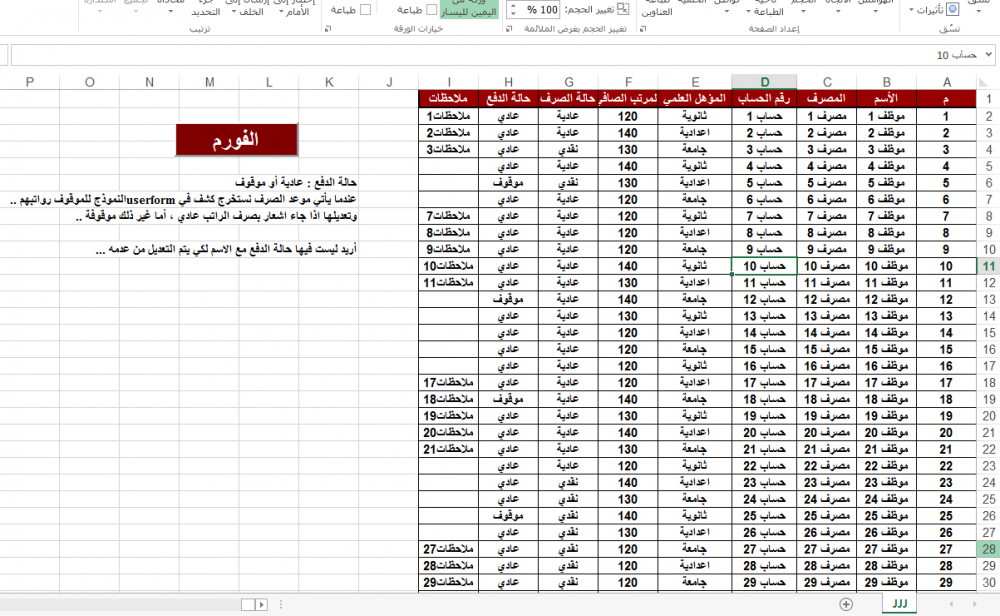Select the JJJ sheet tab
1000x616 pixels.
pyautogui.click(x=900, y=603)
